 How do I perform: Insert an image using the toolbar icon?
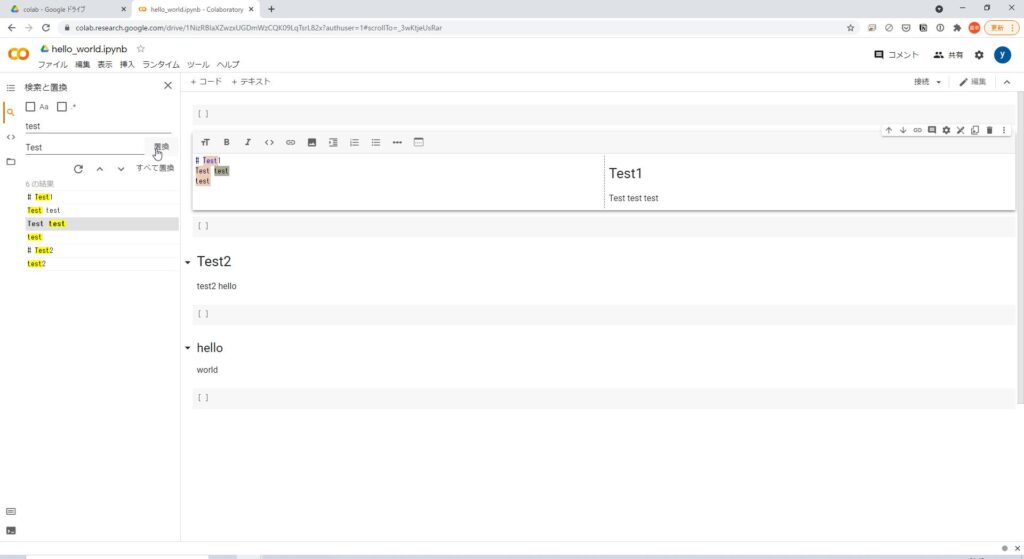pyautogui.click(x=312, y=142)
